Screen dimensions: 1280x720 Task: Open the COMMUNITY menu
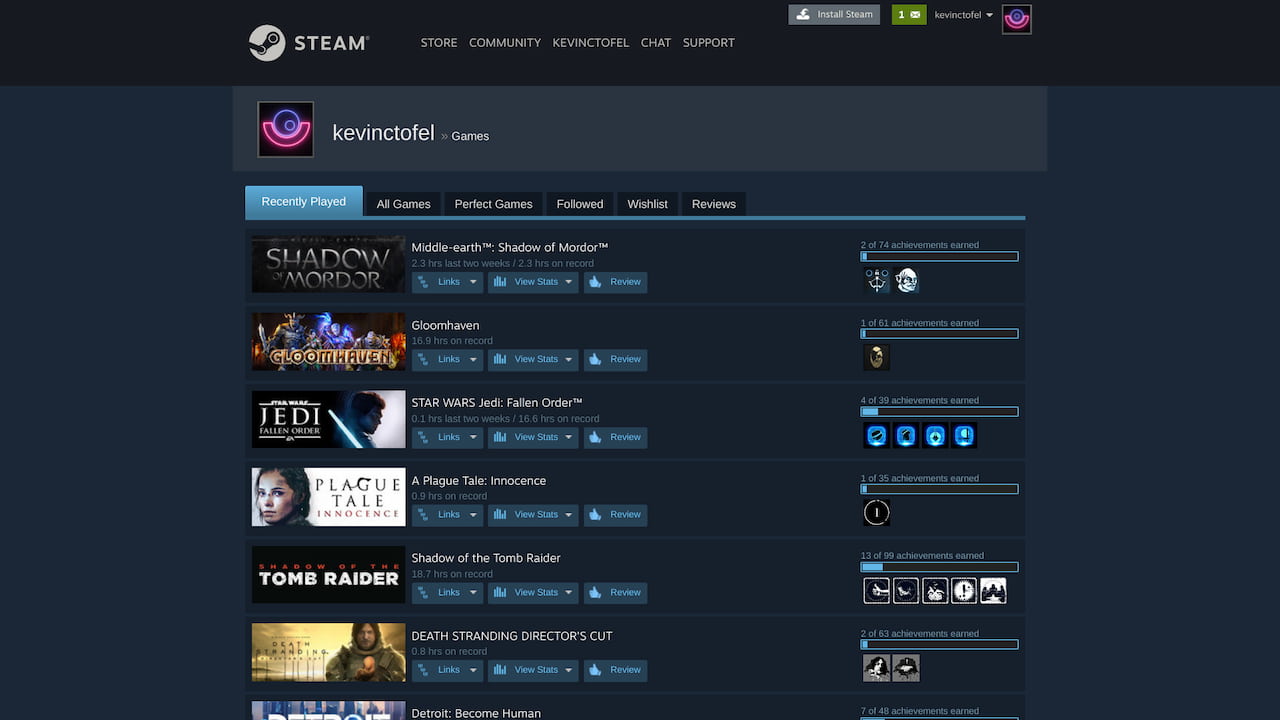coord(505,43)
